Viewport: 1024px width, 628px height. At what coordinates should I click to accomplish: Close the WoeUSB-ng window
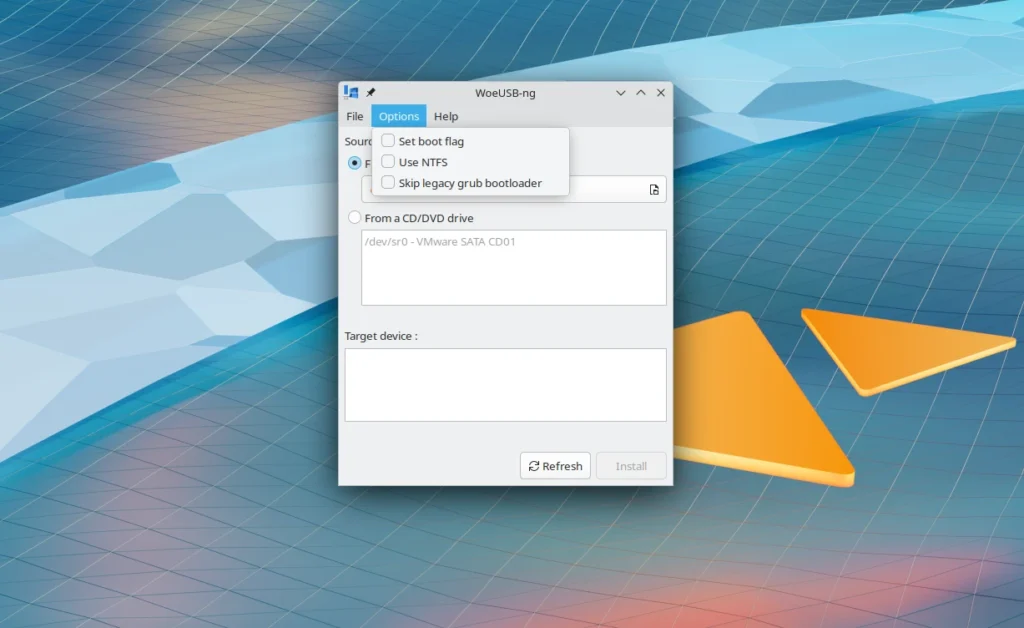click(x=661, y=92)
